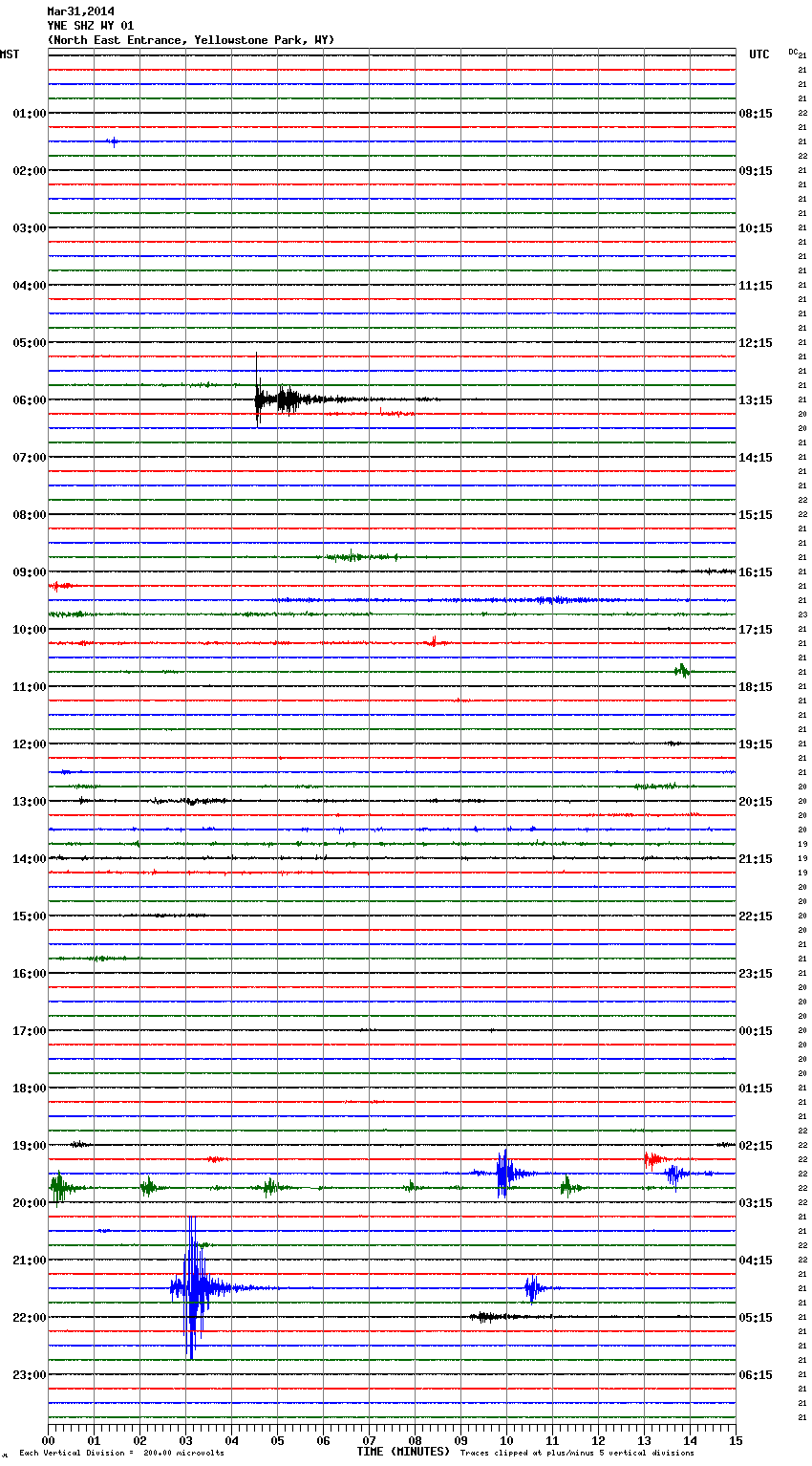Viewport: 812px width, 1466px height.
Task: Click the date label Mar31,2014
Action: (x=81, y=11)
